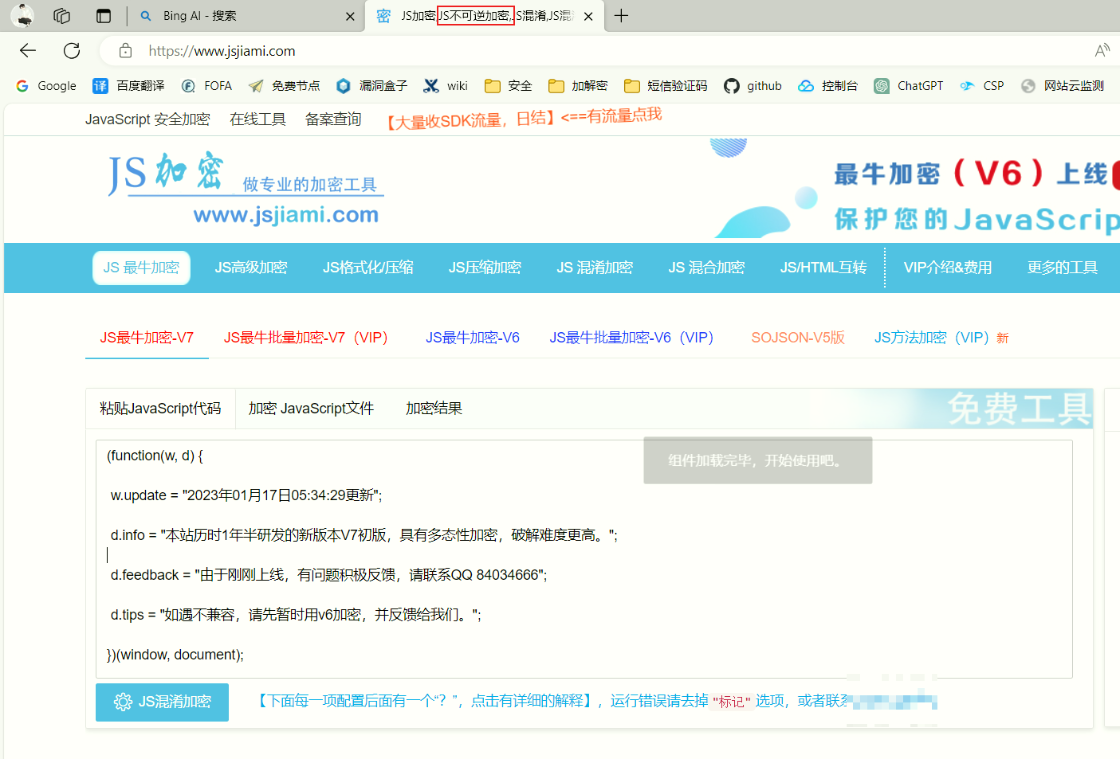Select SOJSON-V5版 sub tab
Image resolution: width=1120 pixels, height=759 pixels.
pos(798,338)
